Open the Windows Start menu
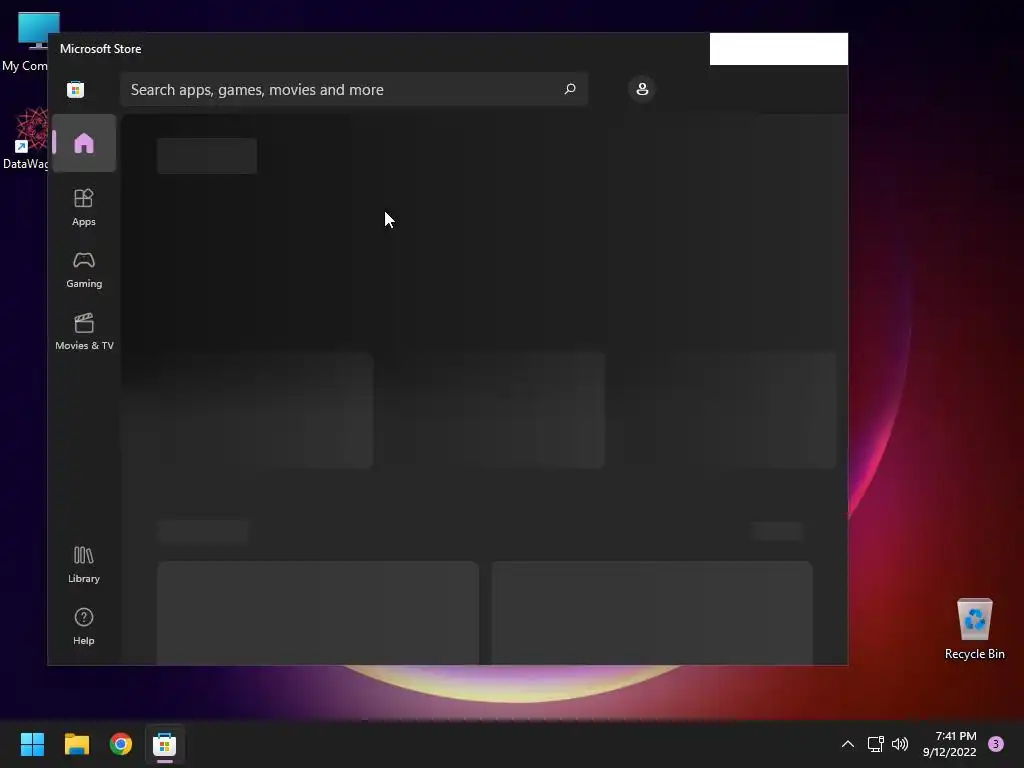 tap(33, 744)
